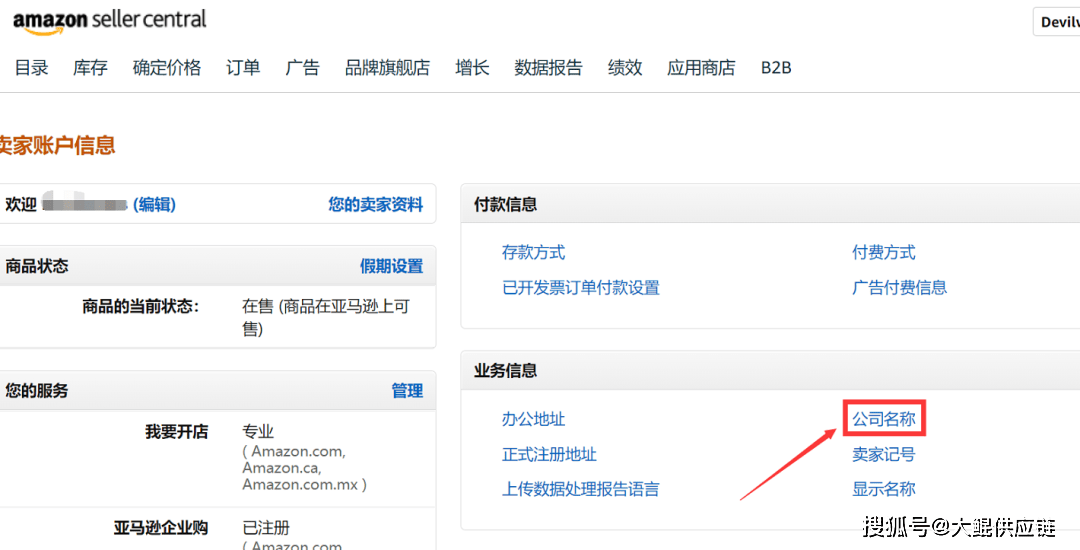Screen dimensions: 1080x550
Task: Open the 应用商店 menu
Action: (701, 67)
